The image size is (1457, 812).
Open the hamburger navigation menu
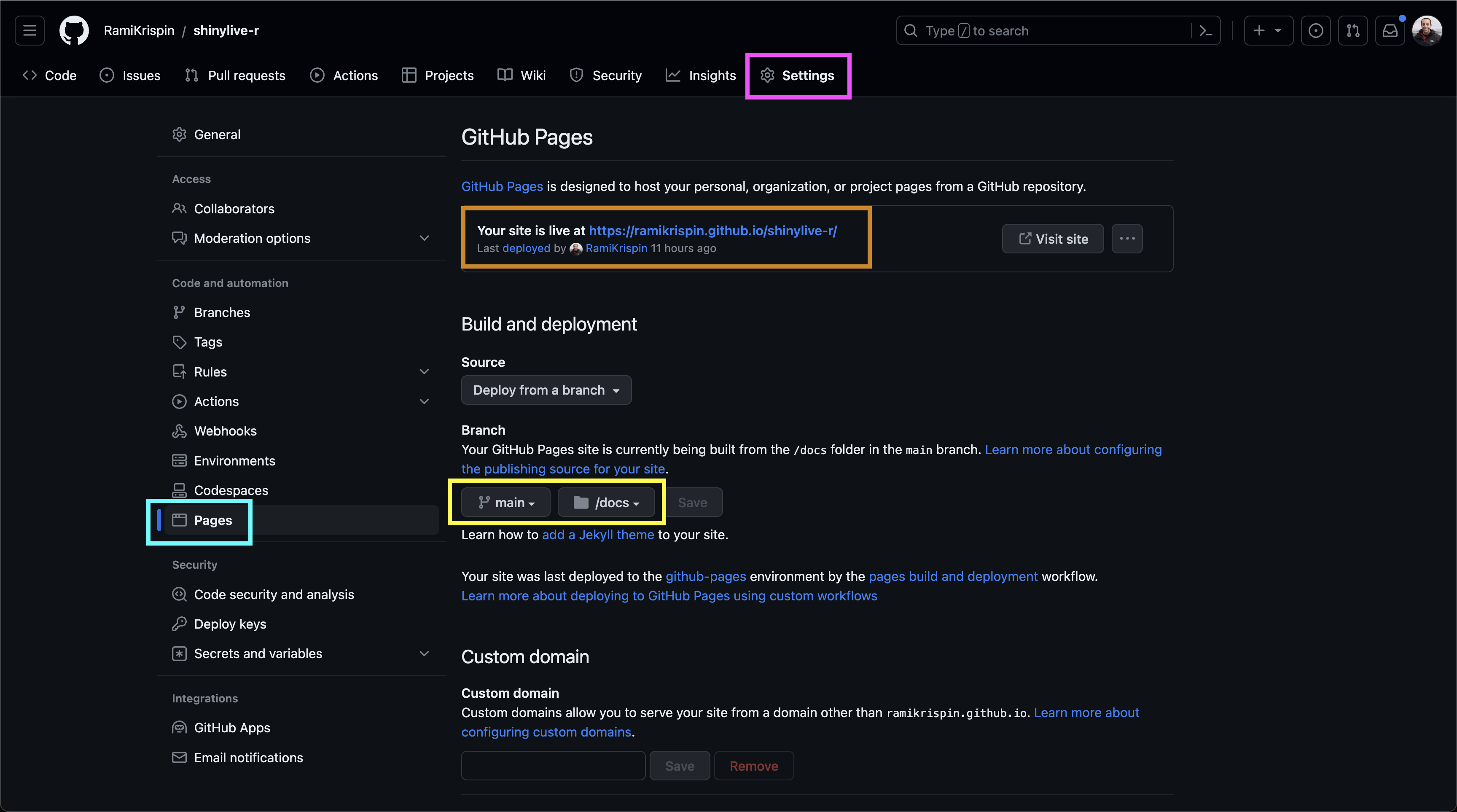pos(30,30)
